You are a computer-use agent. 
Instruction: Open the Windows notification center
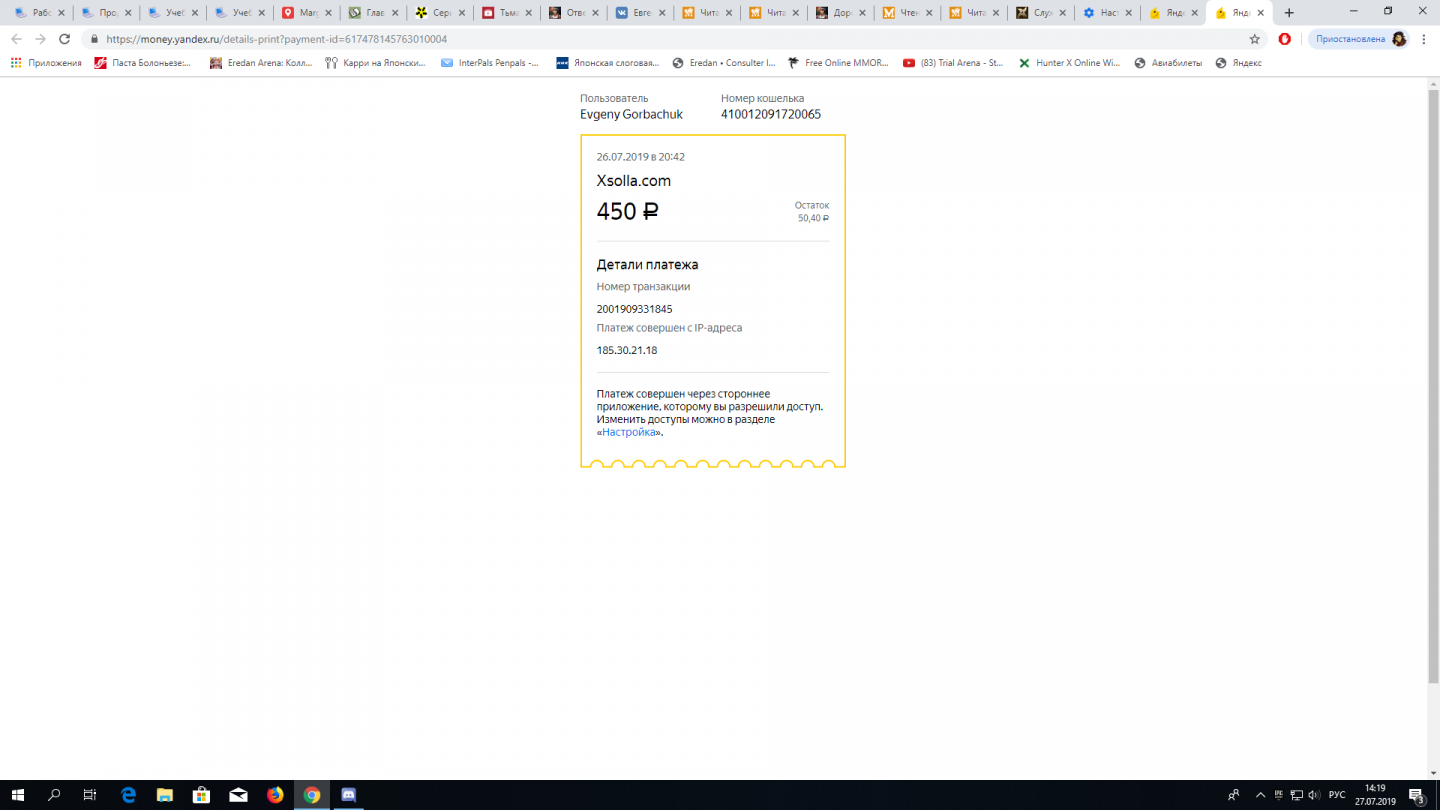coord(1417,795)
